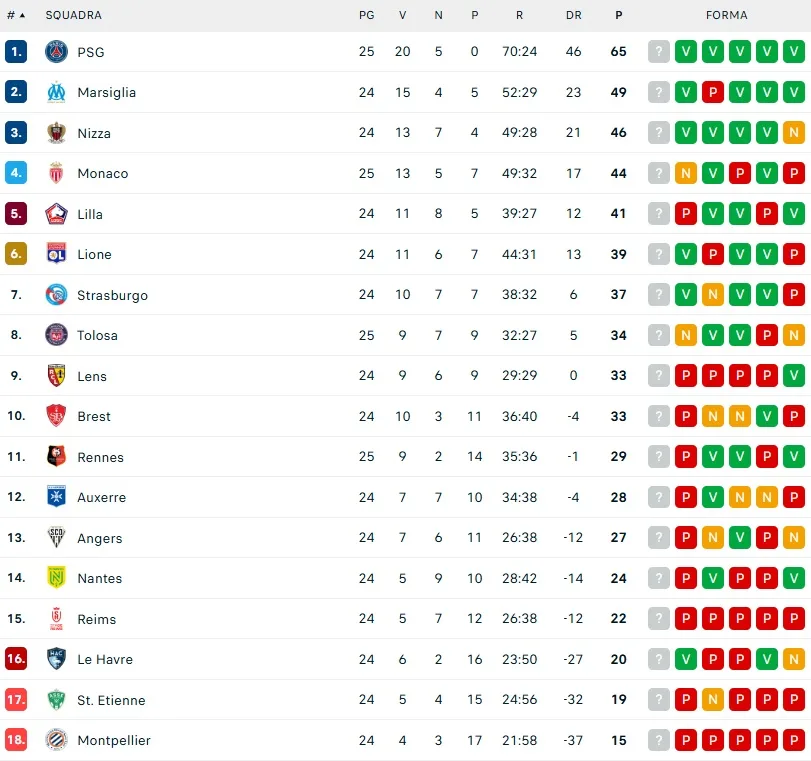This screenshot has width=811, height=761.
Task: Open the Nantes yellow club badge
Action: (x=56, y=578)
